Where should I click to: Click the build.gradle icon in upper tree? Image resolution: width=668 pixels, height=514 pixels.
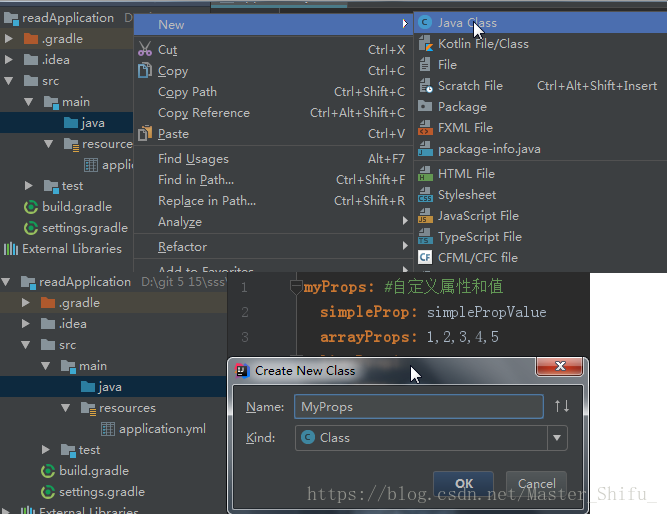pyautogui.click(x=31, y=207)
